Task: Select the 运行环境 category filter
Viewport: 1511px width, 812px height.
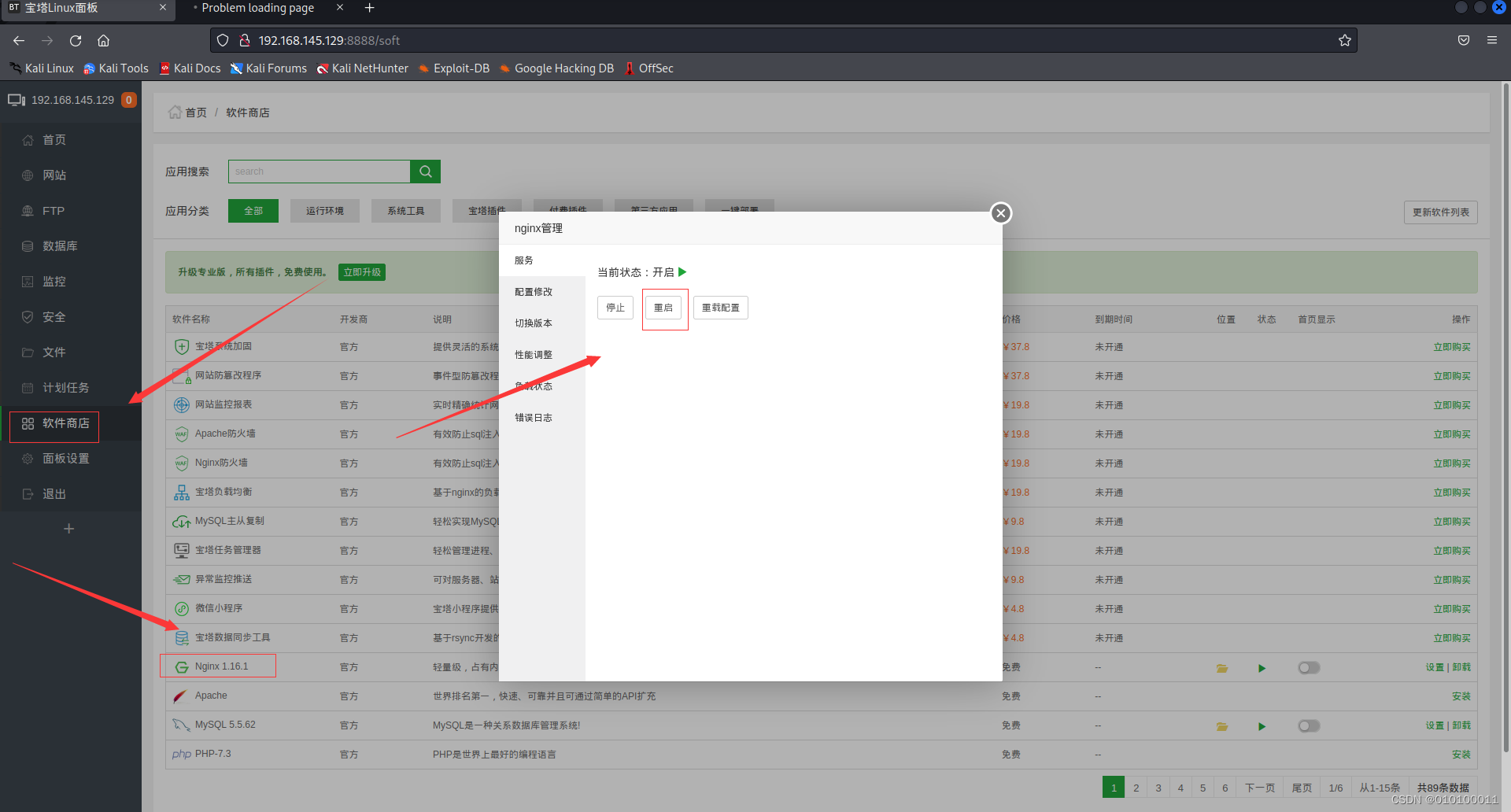Action: (x=325, y=211)
